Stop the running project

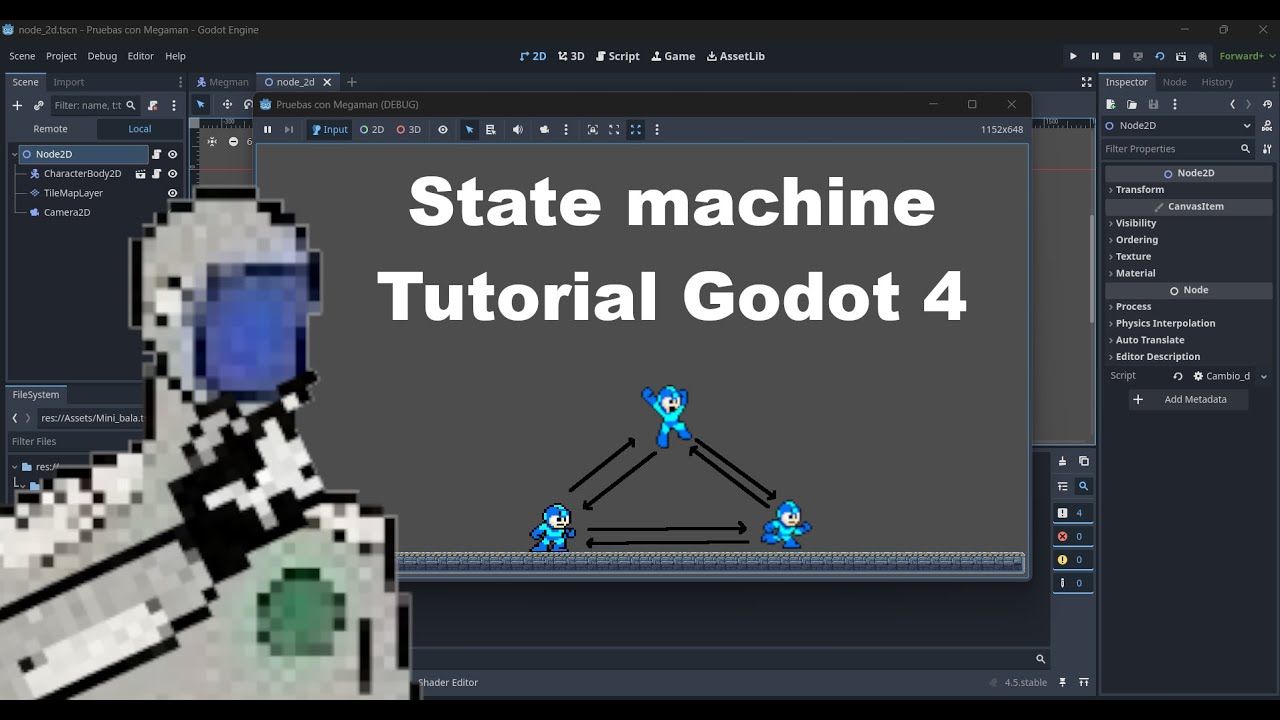(1116, 56)
